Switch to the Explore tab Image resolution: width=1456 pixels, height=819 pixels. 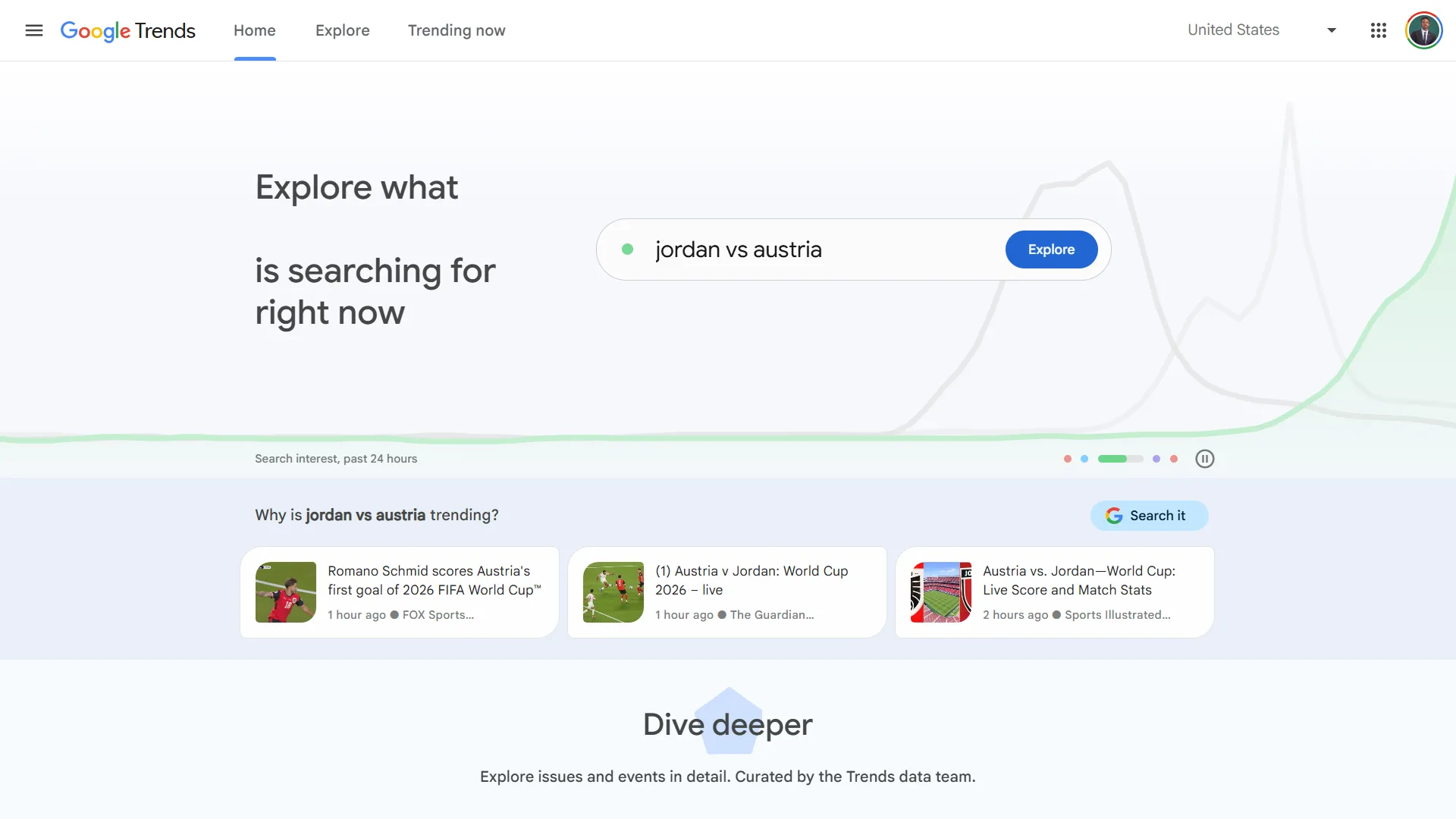click(x=343, y=30)
